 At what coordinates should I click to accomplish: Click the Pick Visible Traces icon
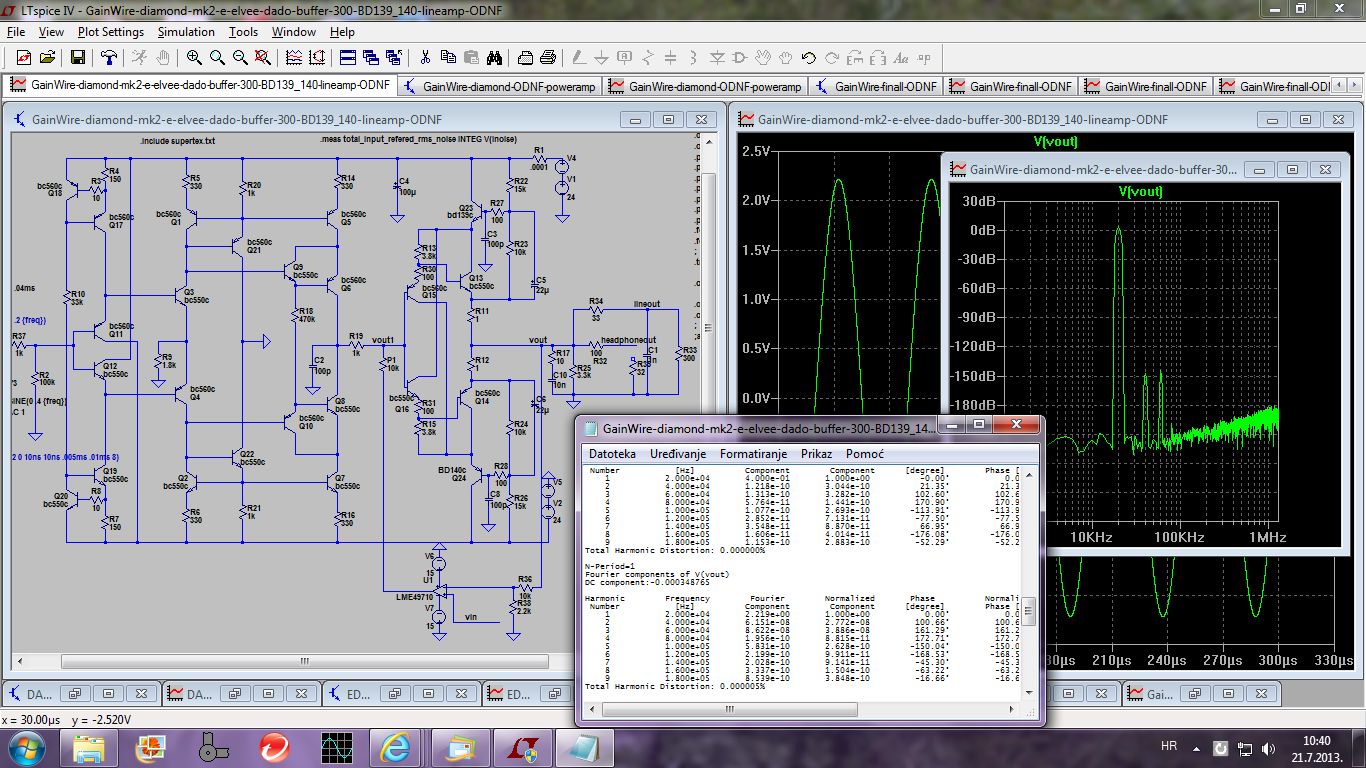tap(294, 57)
